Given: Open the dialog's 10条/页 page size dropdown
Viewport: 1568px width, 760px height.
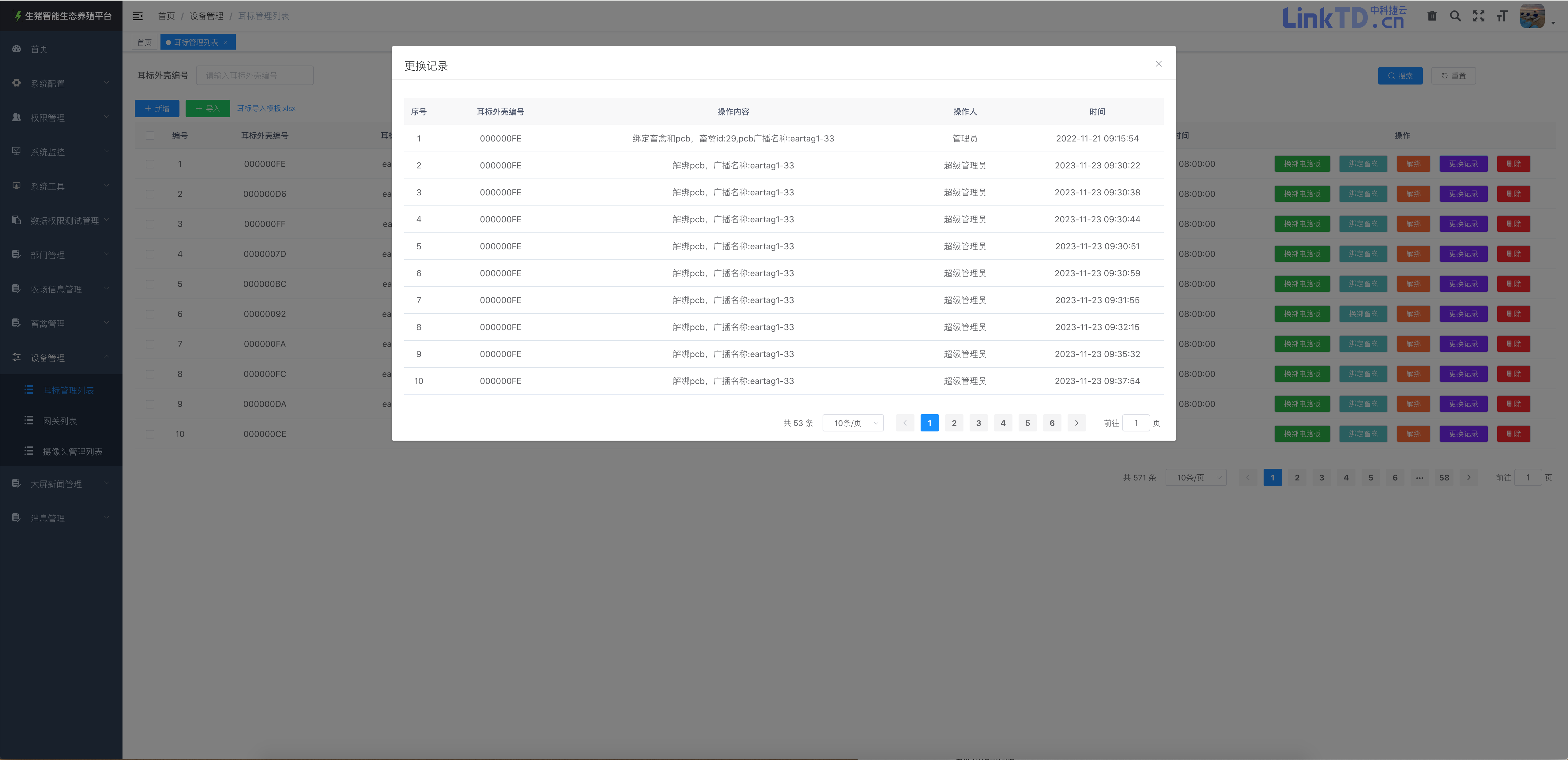Looking at the screenshot, I should (x=853, y=423).
